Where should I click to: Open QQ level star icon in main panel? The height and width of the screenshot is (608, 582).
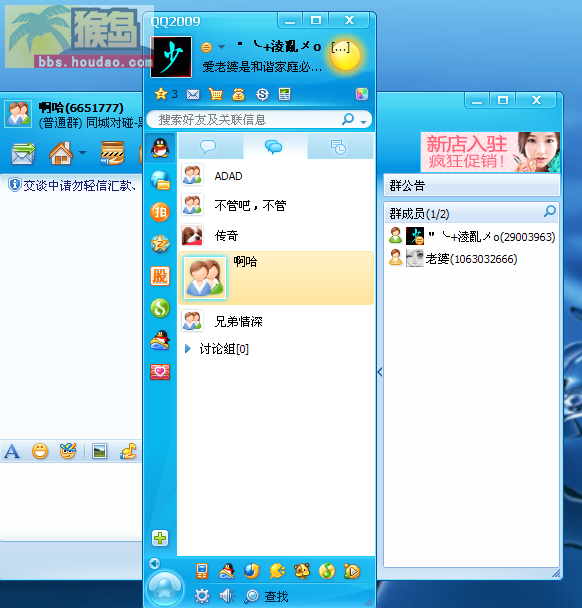click(x=161, y=94)
